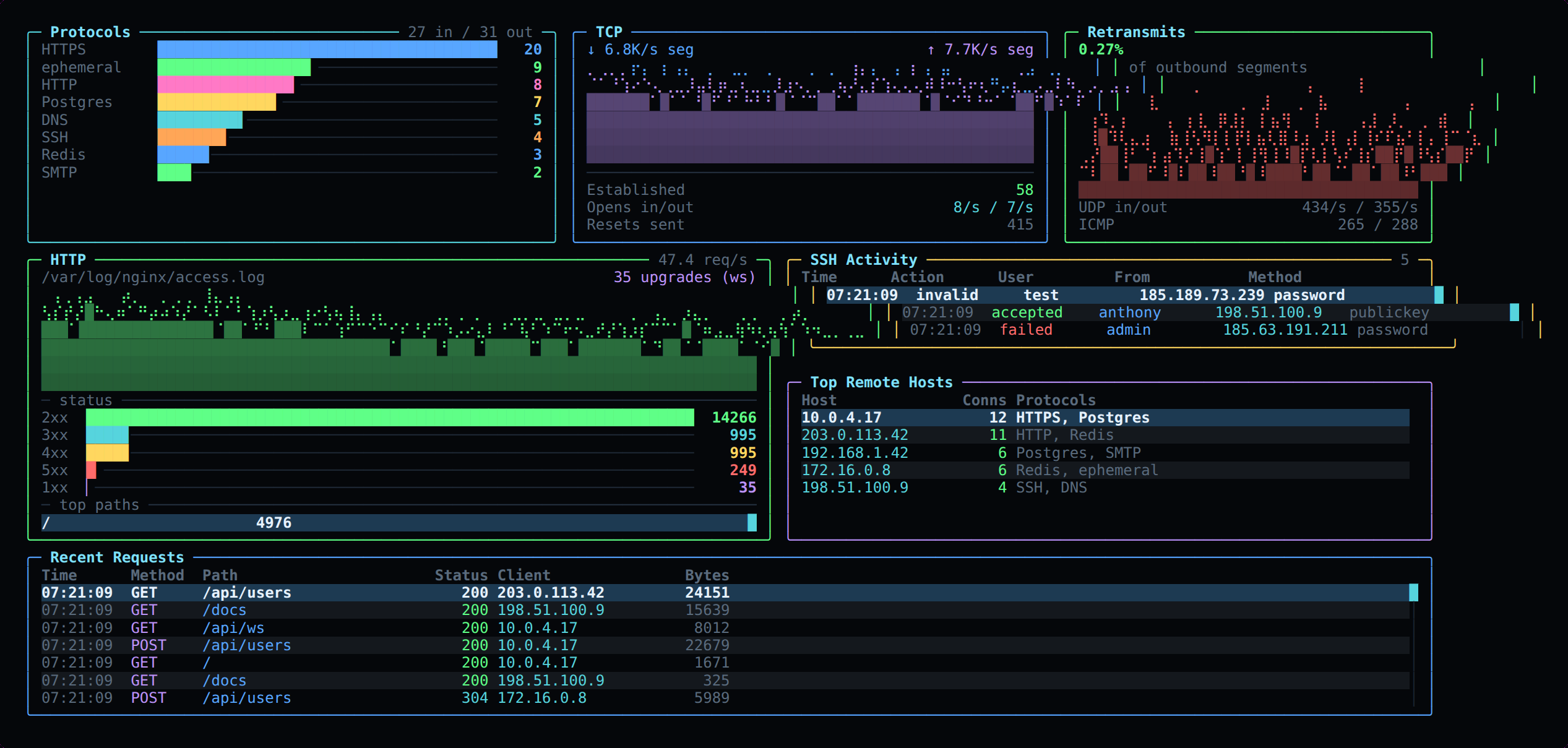Click the 47.4 req/s rate
Screen dimensions: 1568x748
pos(703,260)
